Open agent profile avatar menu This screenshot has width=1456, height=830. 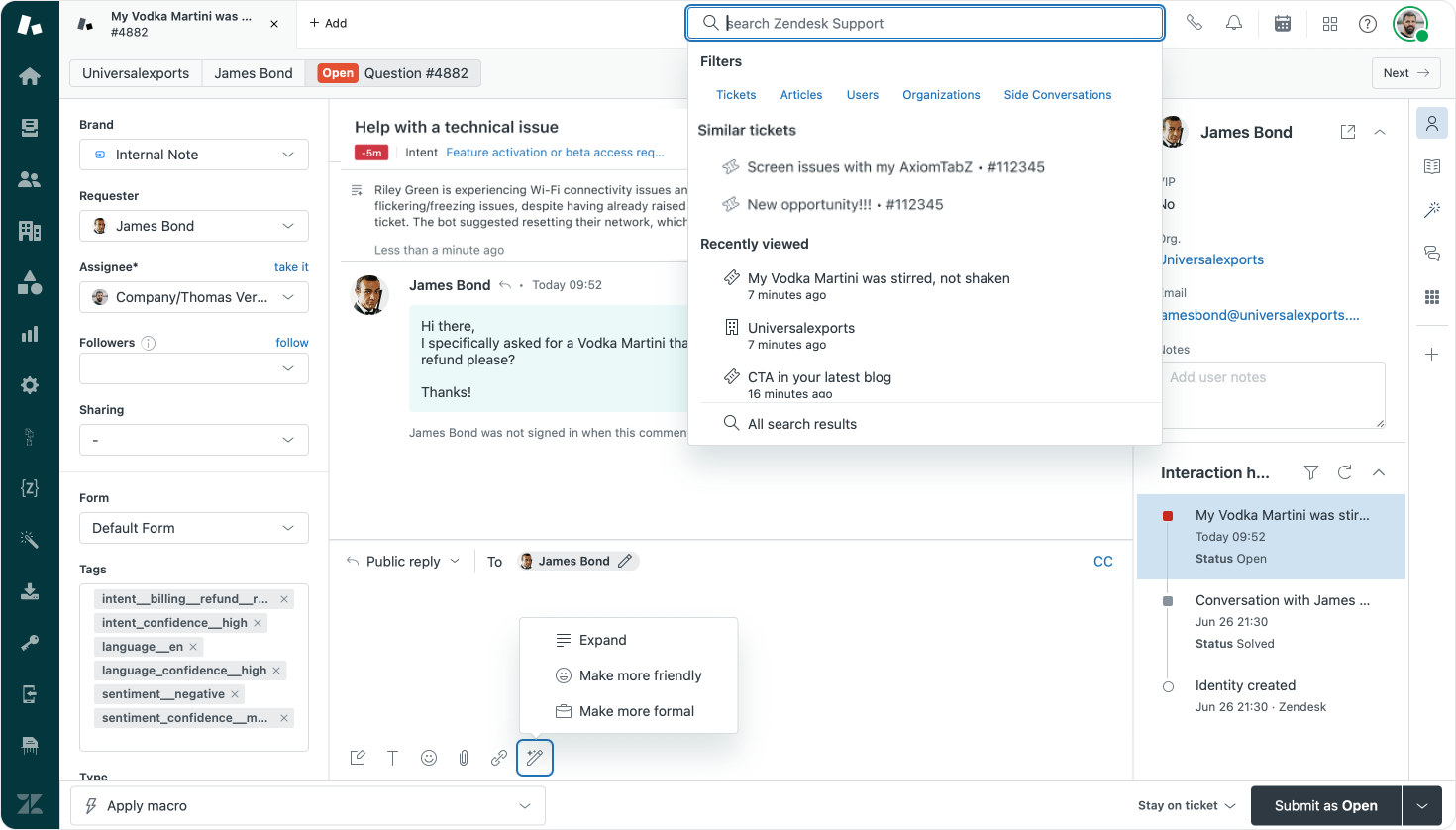pyautogui.click(x=1410, y=23)
